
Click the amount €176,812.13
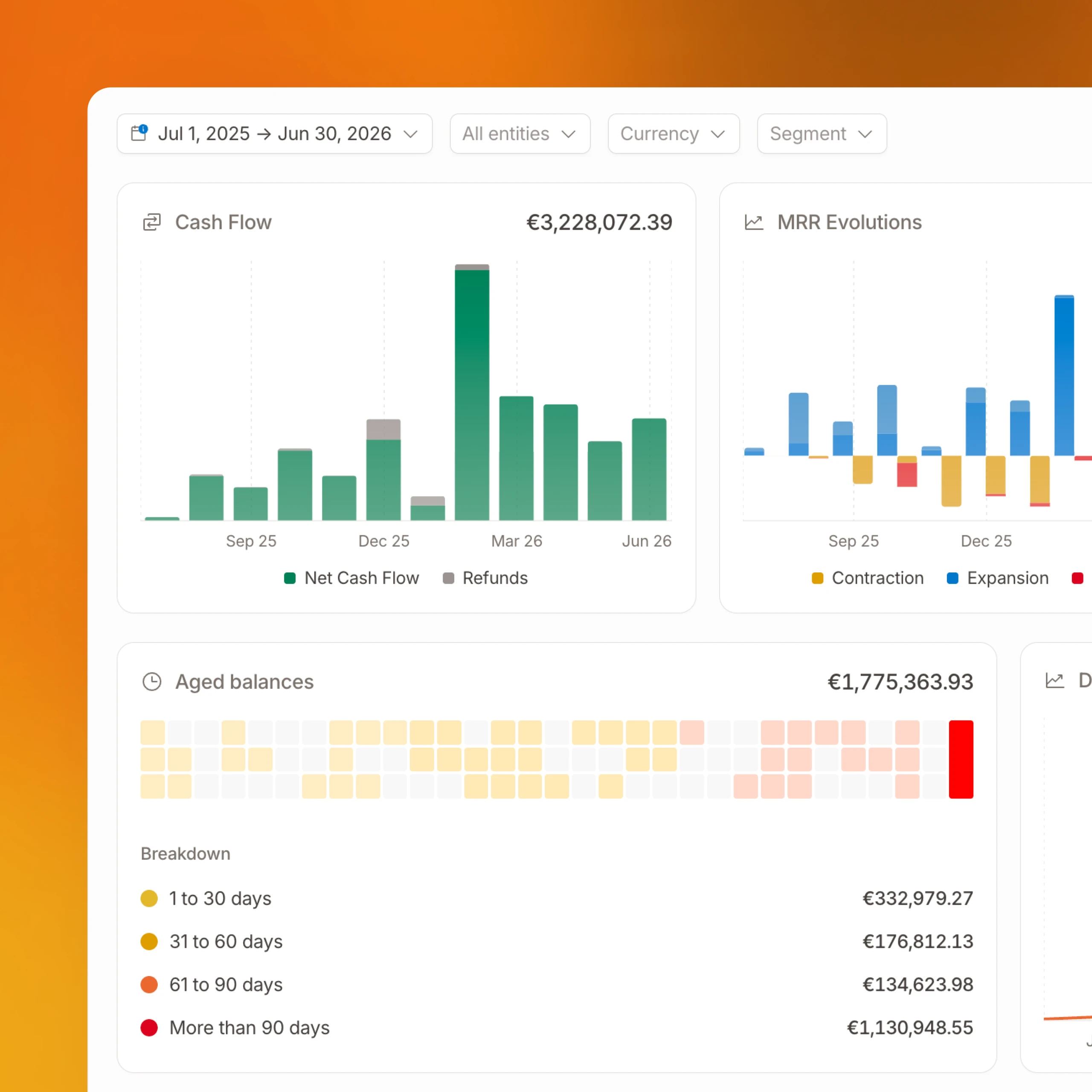[918, 941]
